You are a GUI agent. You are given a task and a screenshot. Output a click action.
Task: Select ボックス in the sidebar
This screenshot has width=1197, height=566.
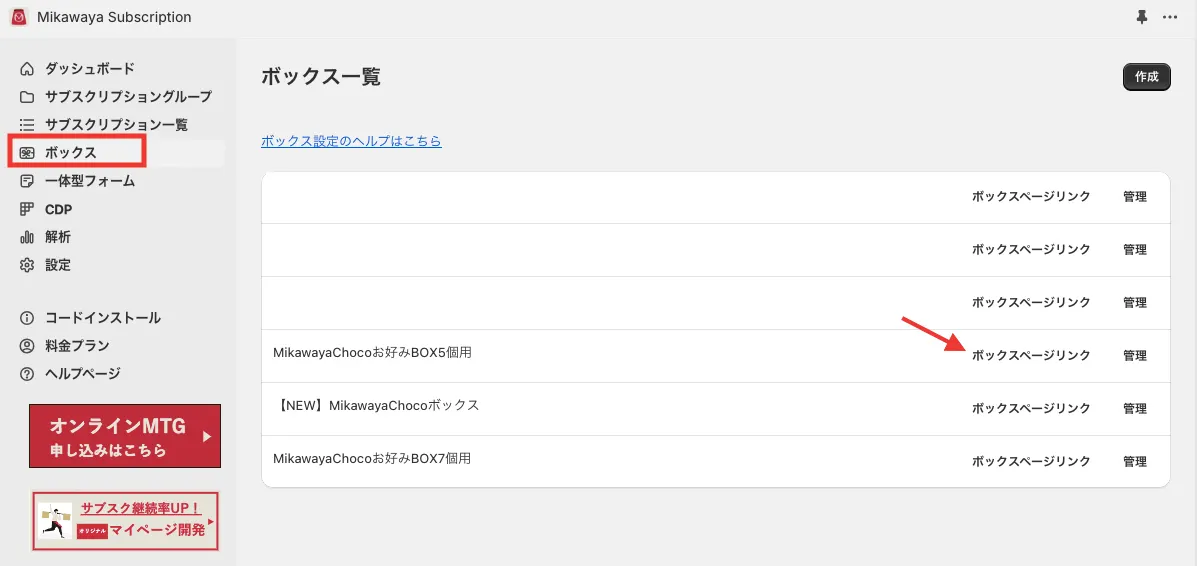click(x=70, y=153)
